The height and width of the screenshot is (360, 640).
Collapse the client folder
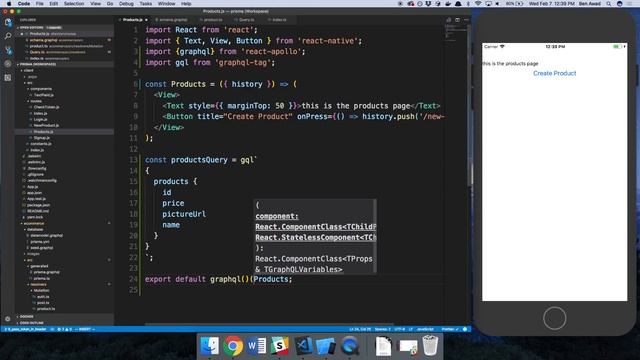(x=29, y=71)
